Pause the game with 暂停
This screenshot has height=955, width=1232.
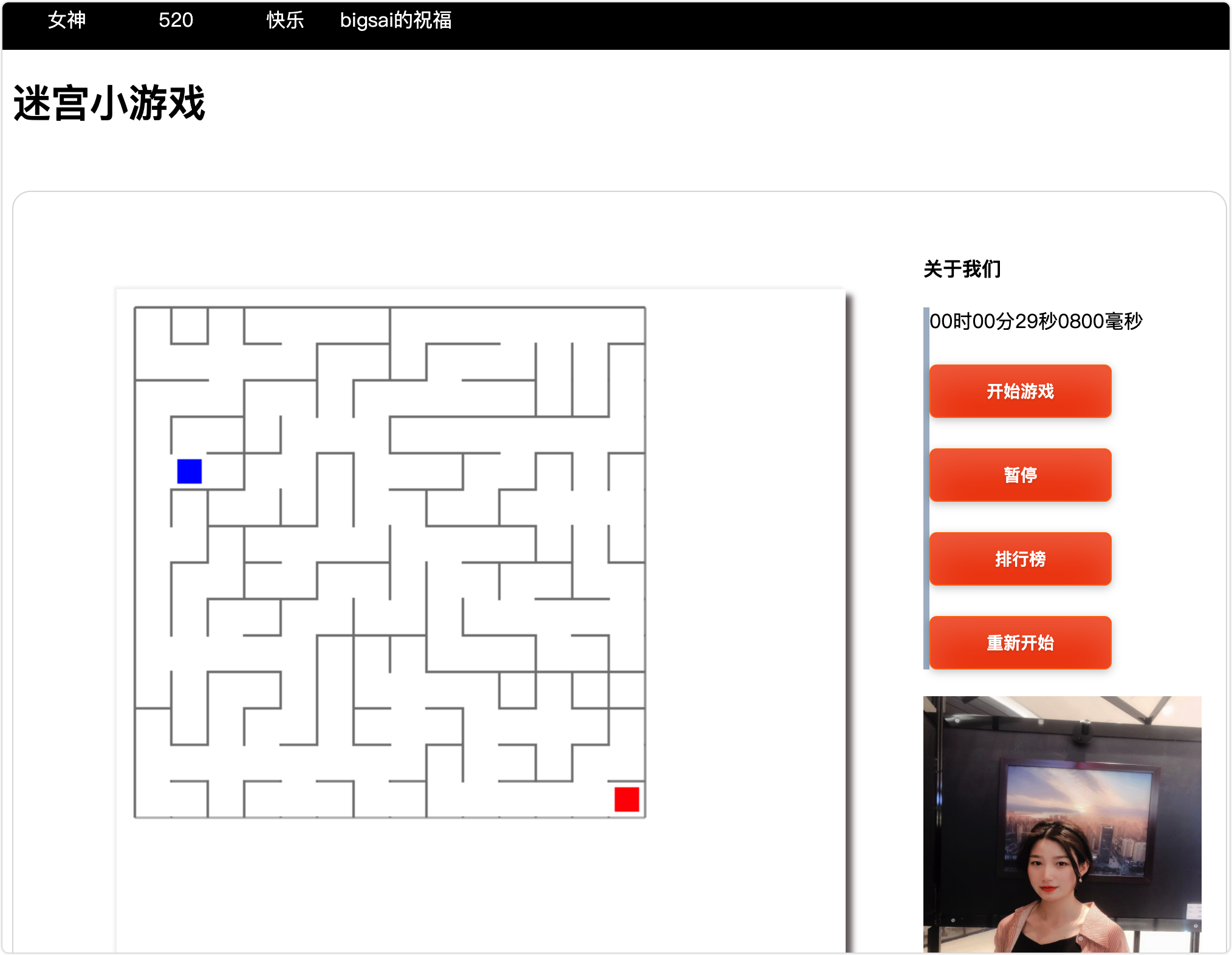coord(1020,474)
